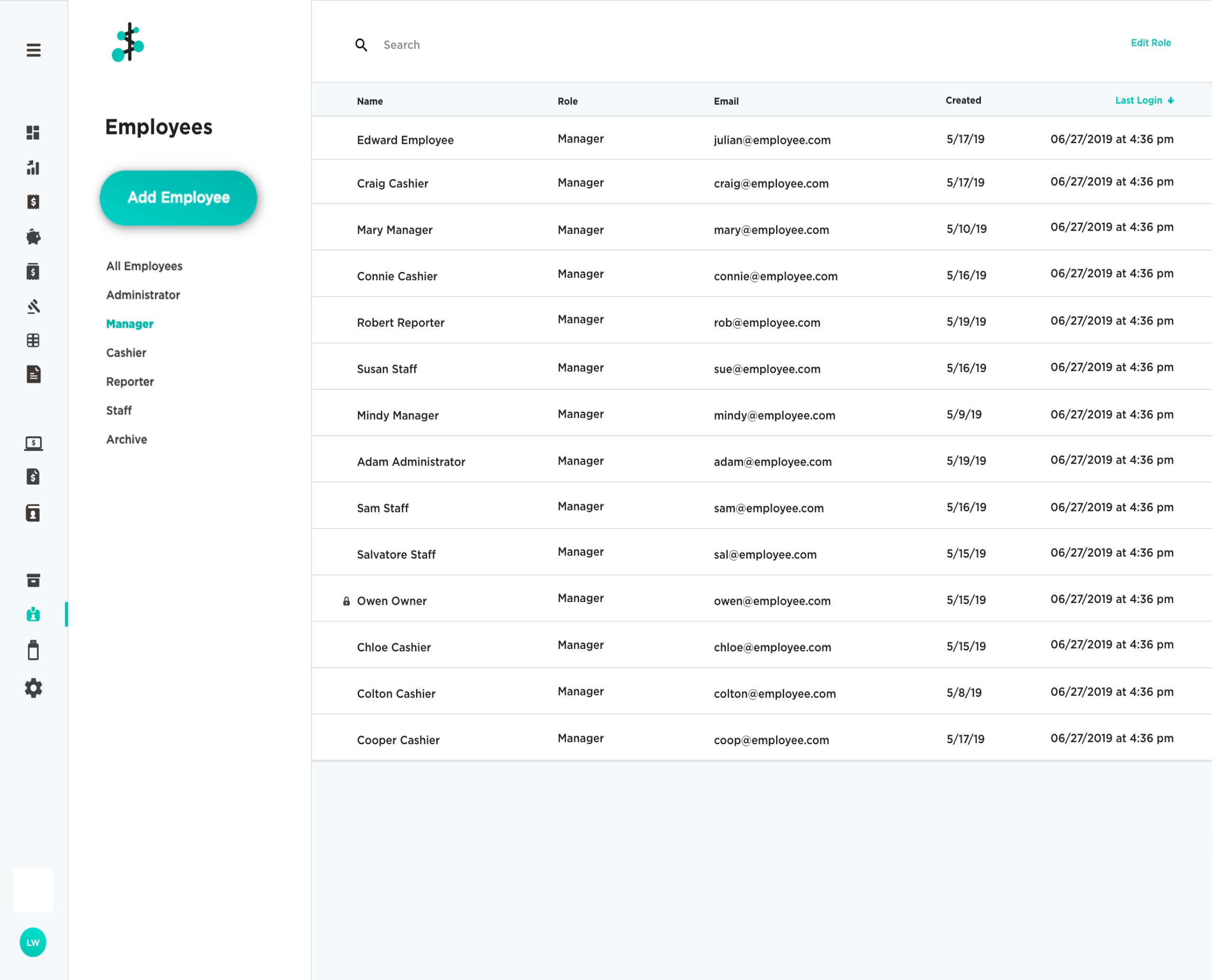Open Sam Staff row

pyautogui.click(x=761, y=506)
